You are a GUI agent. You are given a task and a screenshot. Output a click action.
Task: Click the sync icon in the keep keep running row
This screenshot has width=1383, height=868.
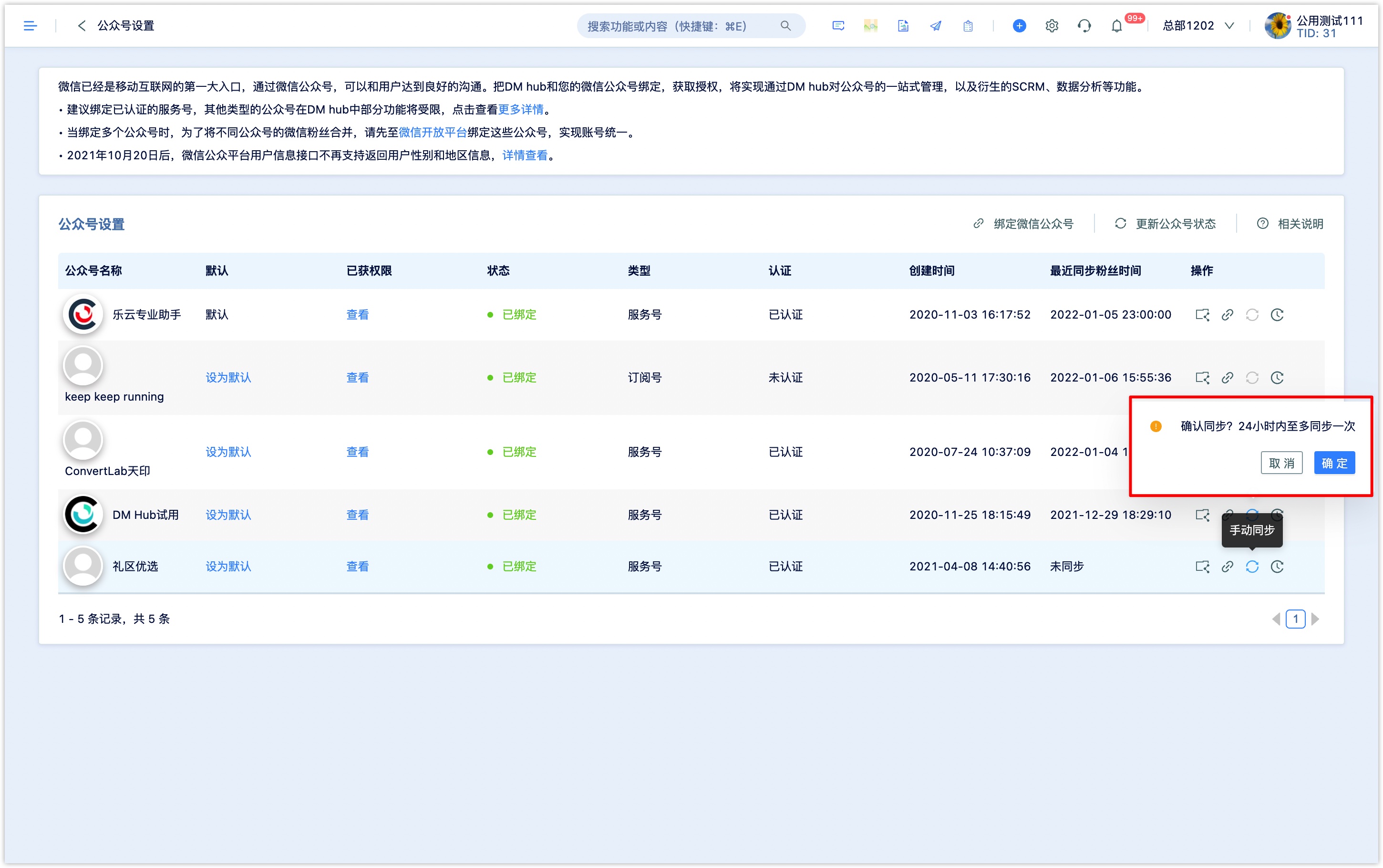1251,378
